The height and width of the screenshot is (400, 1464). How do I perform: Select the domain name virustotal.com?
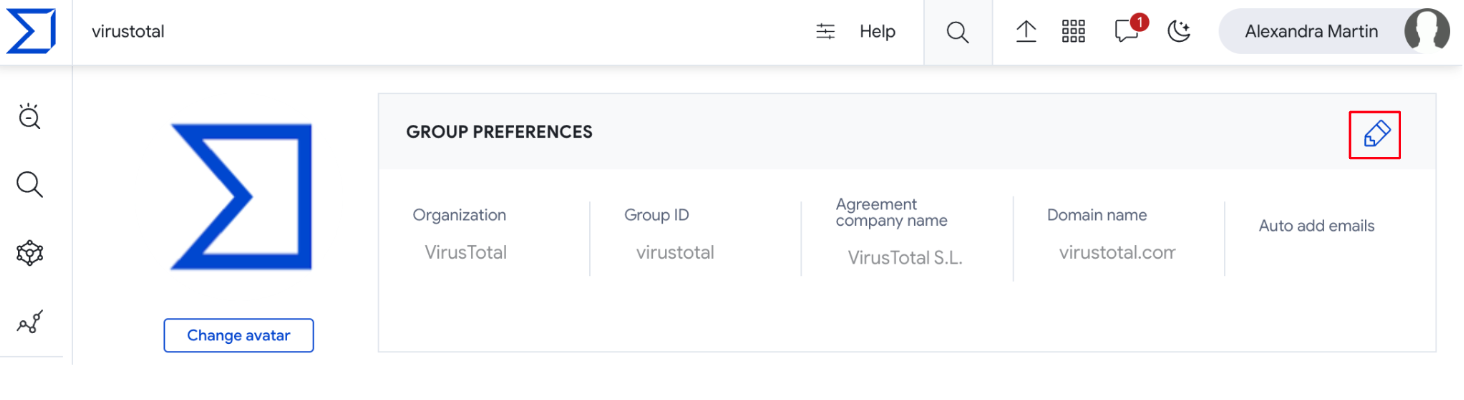point(1117,253)
